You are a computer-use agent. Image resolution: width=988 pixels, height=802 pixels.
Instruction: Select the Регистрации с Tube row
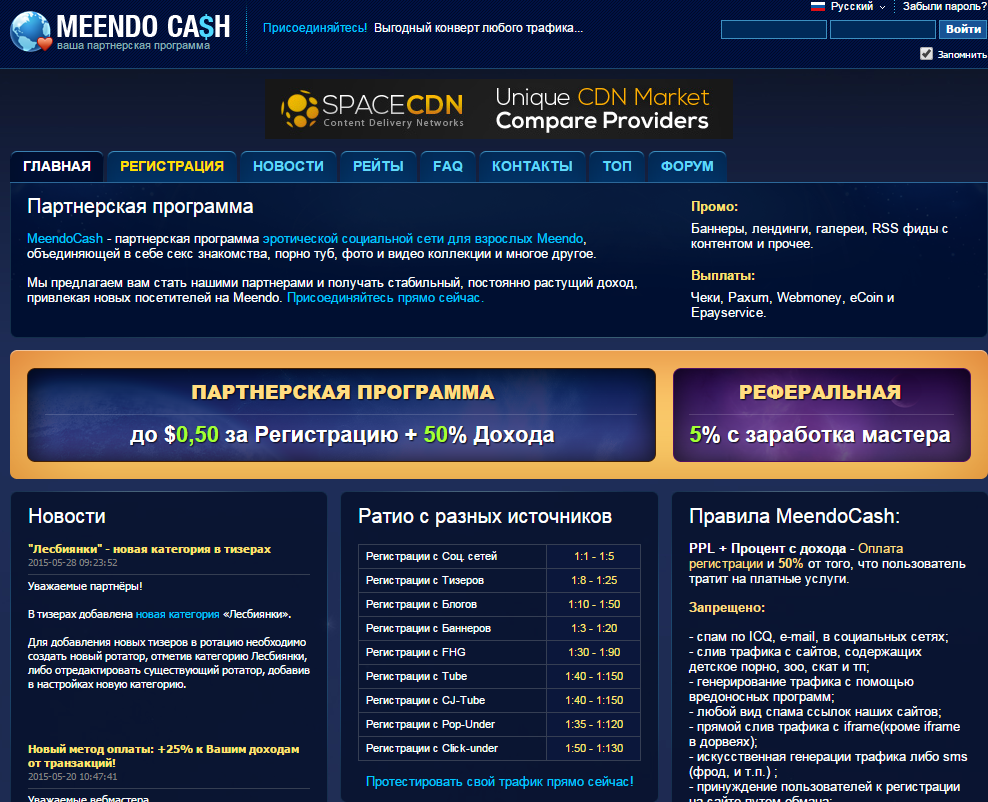pyautogui.click(x=499, y=676)
